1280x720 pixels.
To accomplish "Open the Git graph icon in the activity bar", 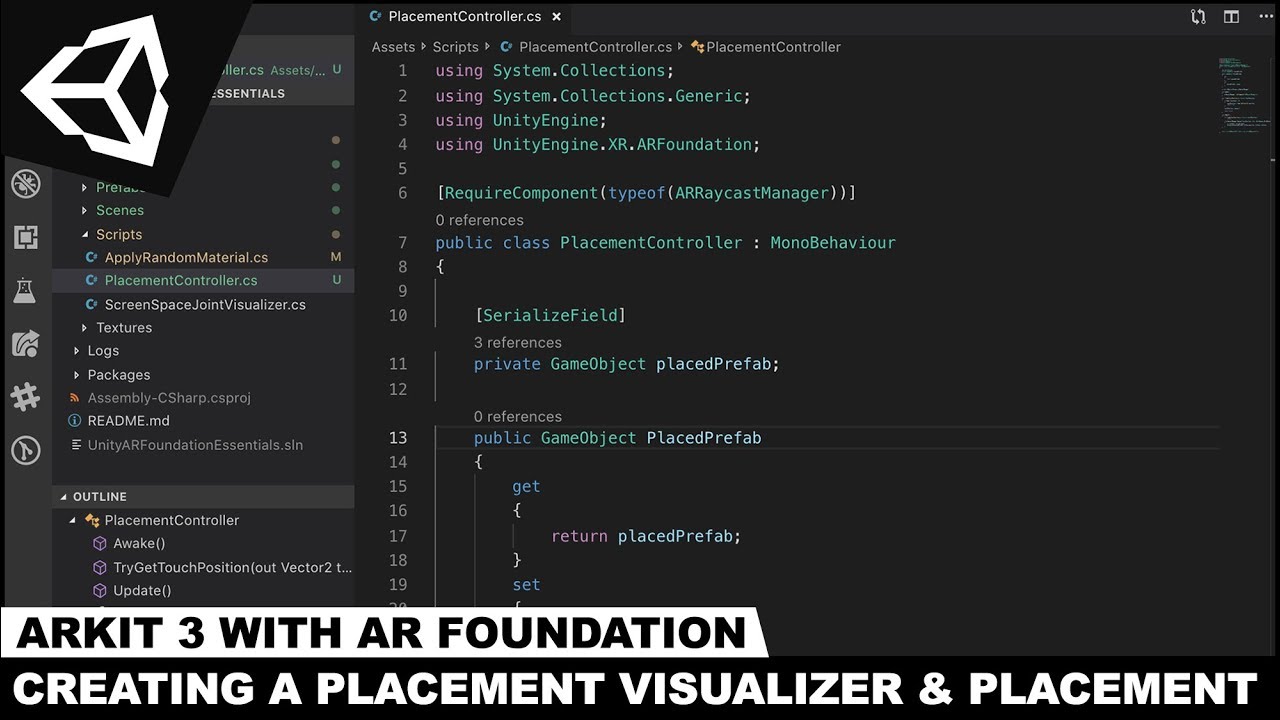I will pos(25,450).
